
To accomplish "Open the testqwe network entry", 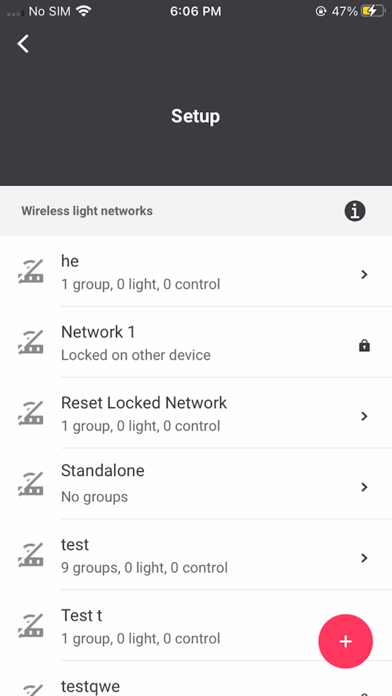I will [196, 679].
